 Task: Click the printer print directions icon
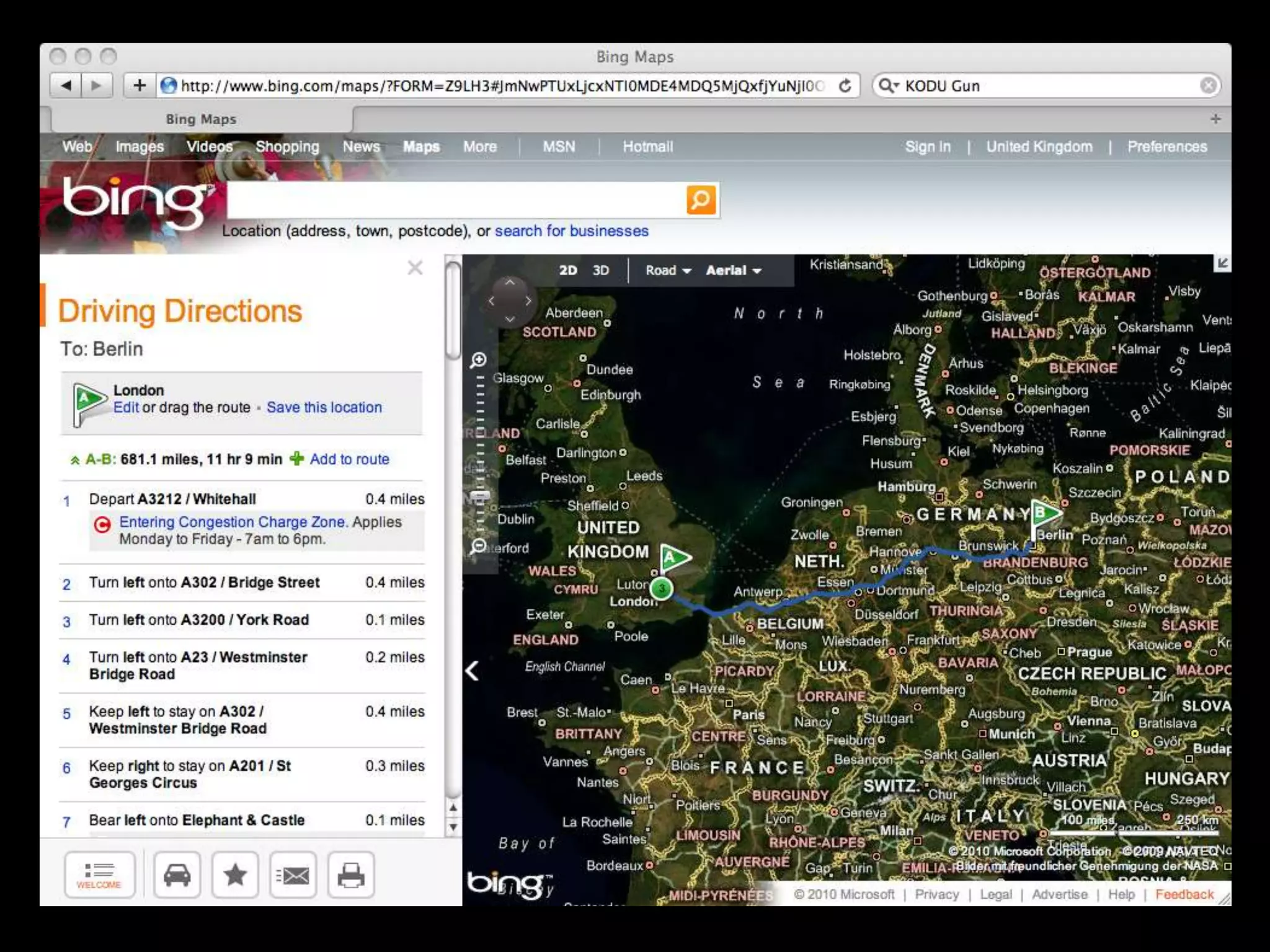351,875
